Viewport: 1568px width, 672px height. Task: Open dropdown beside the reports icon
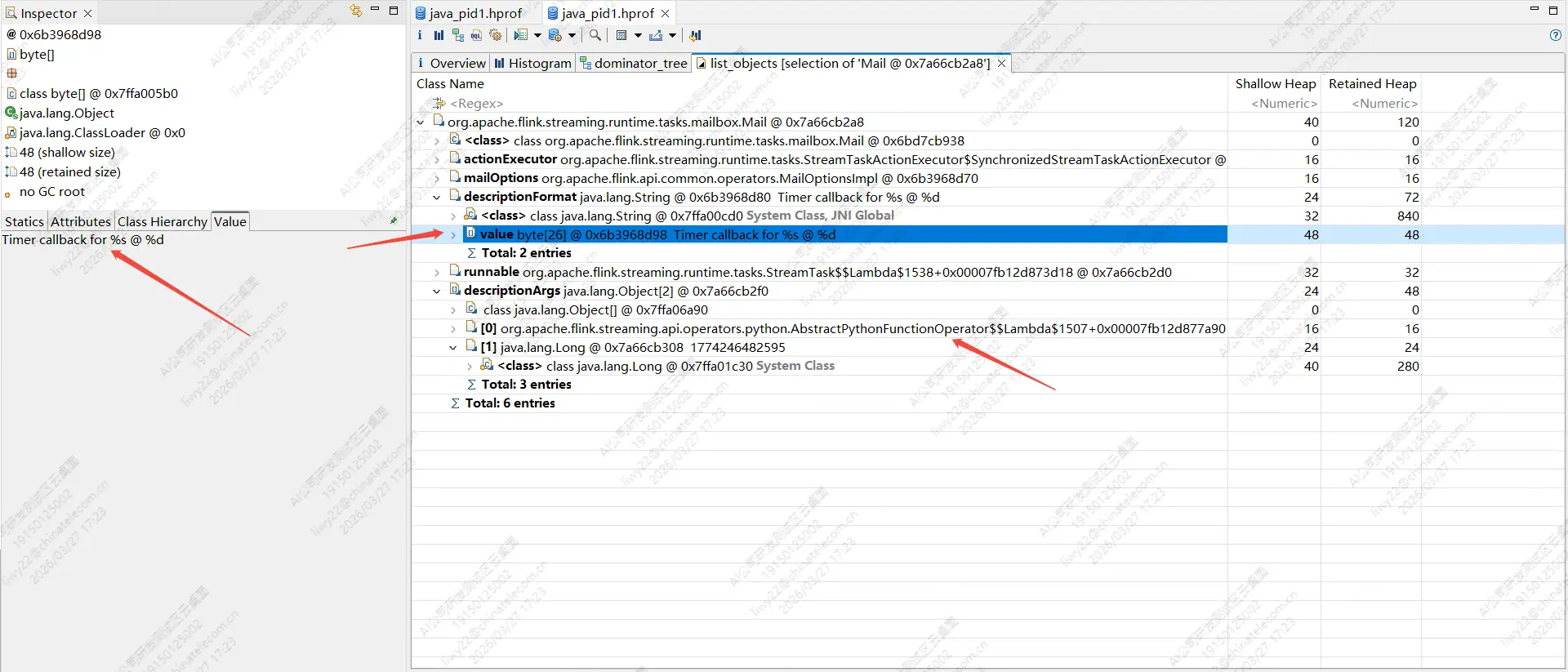pyautogui.click(x=537, y=35)
